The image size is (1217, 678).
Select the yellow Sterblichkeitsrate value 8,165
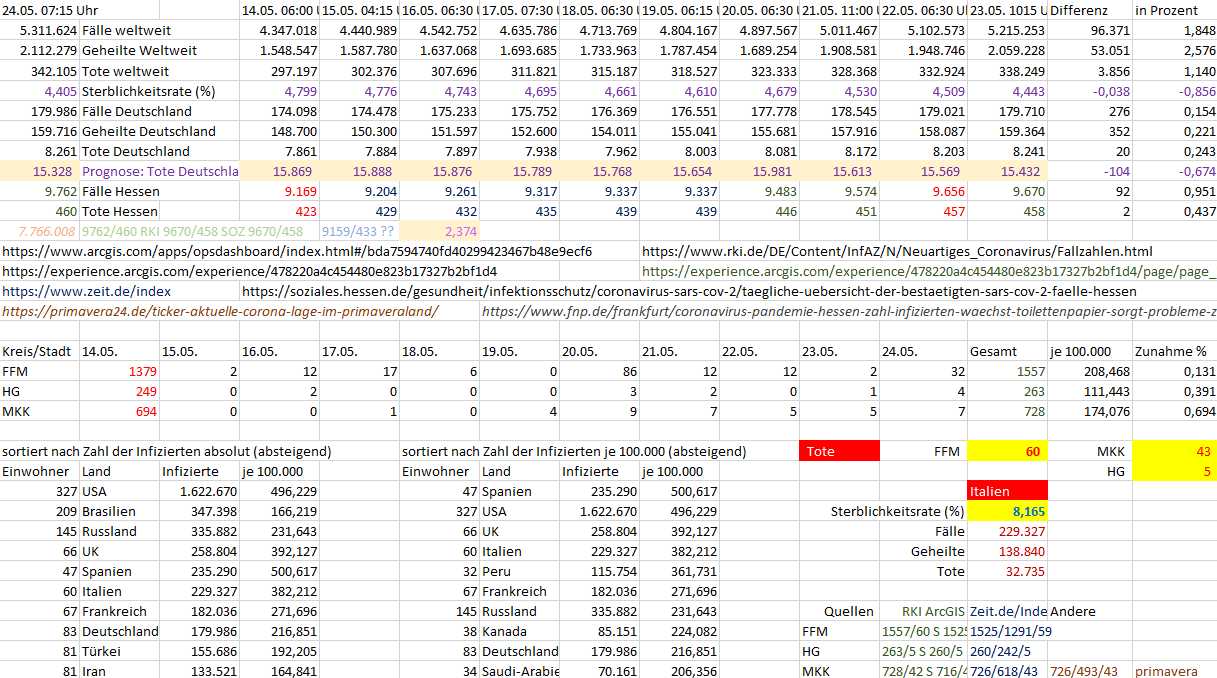click(1008, 511)
